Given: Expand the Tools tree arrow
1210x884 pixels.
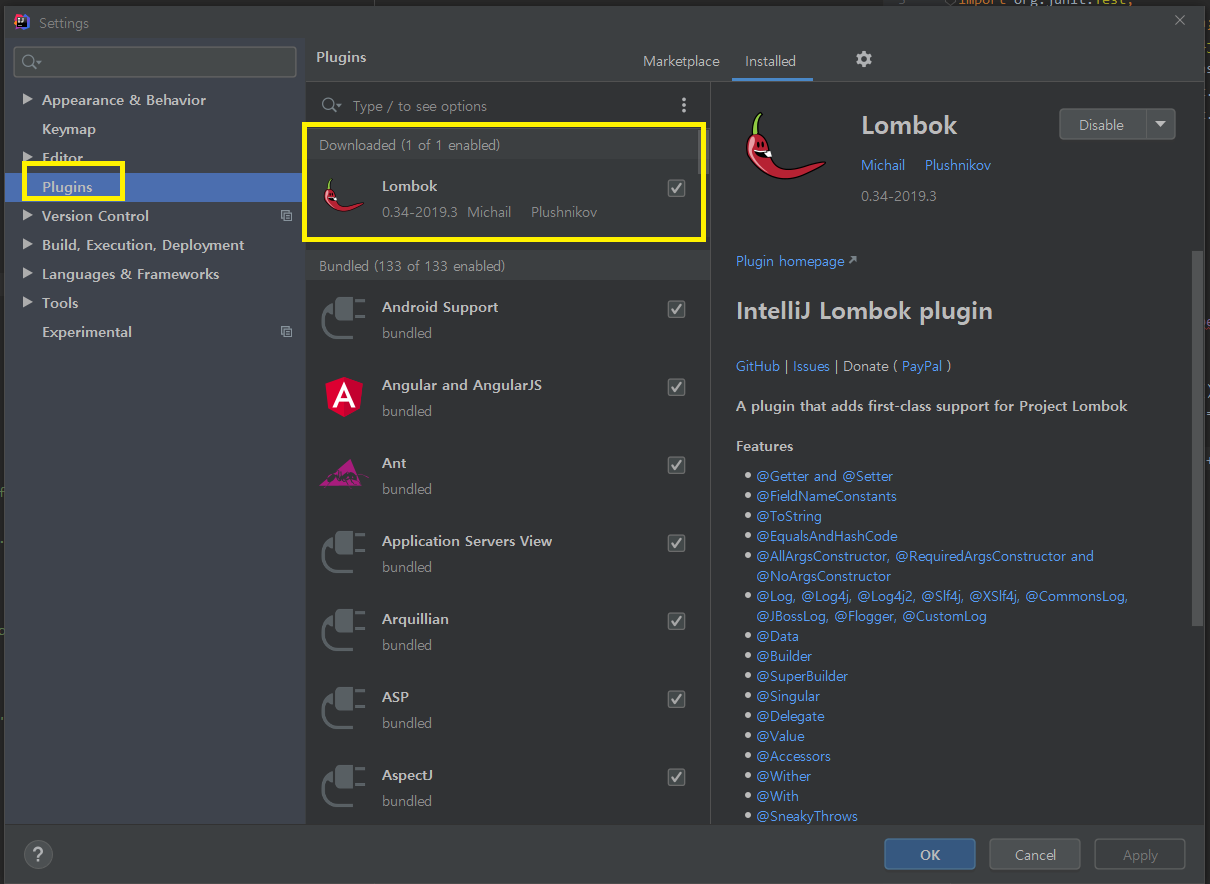Looking at the screenshot, I should 27,303.
